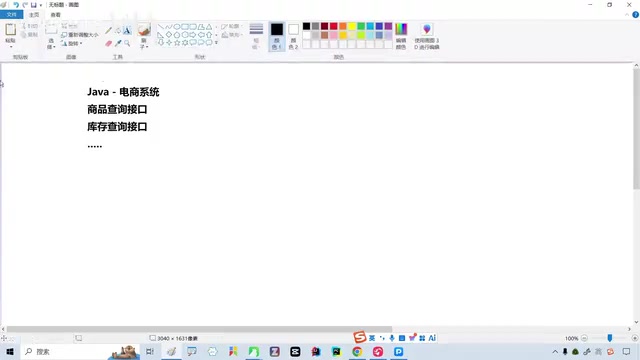Viewport: 640px width, 360px height.
Task: Pick the yellow color swatch
Action: (352, 26)
